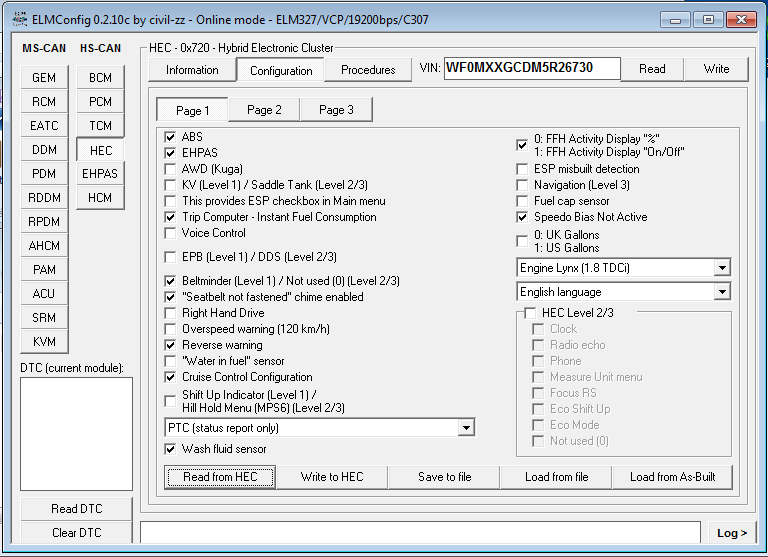Viewport: 768px width, 557px height.
Task: Enable the Voice Control checkbox
Action: 170,233
